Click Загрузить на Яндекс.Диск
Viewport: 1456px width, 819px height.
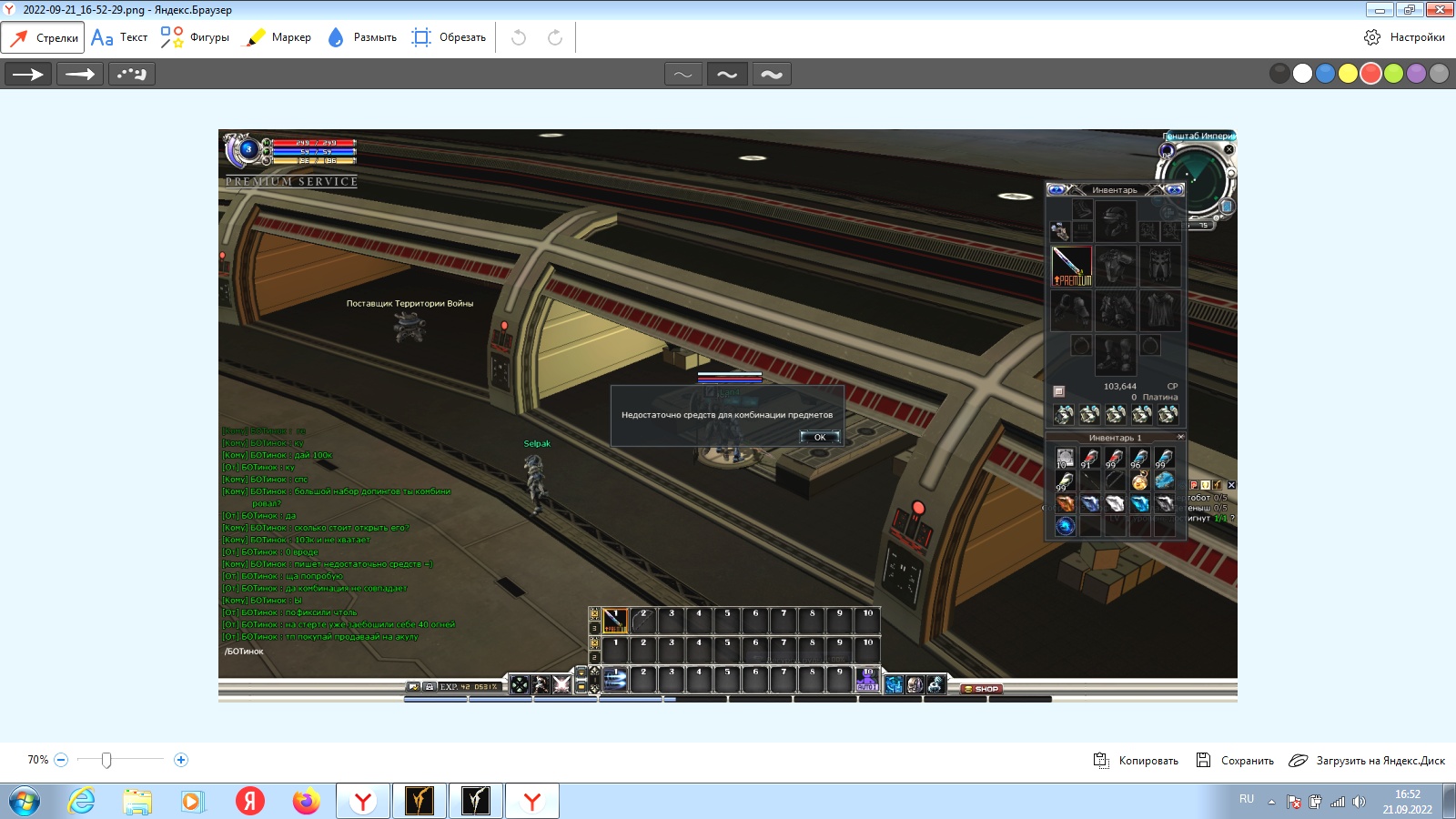[x=1367, y=761]
